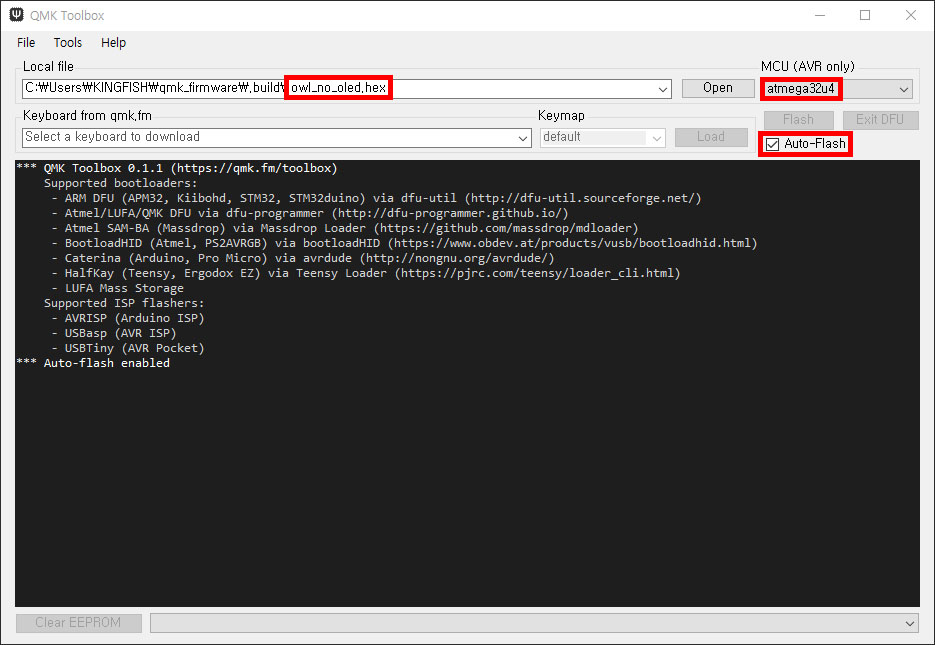Viewport: 935px width, 645px height.
Task: Open the Tools menu
Action: point(67,42)
